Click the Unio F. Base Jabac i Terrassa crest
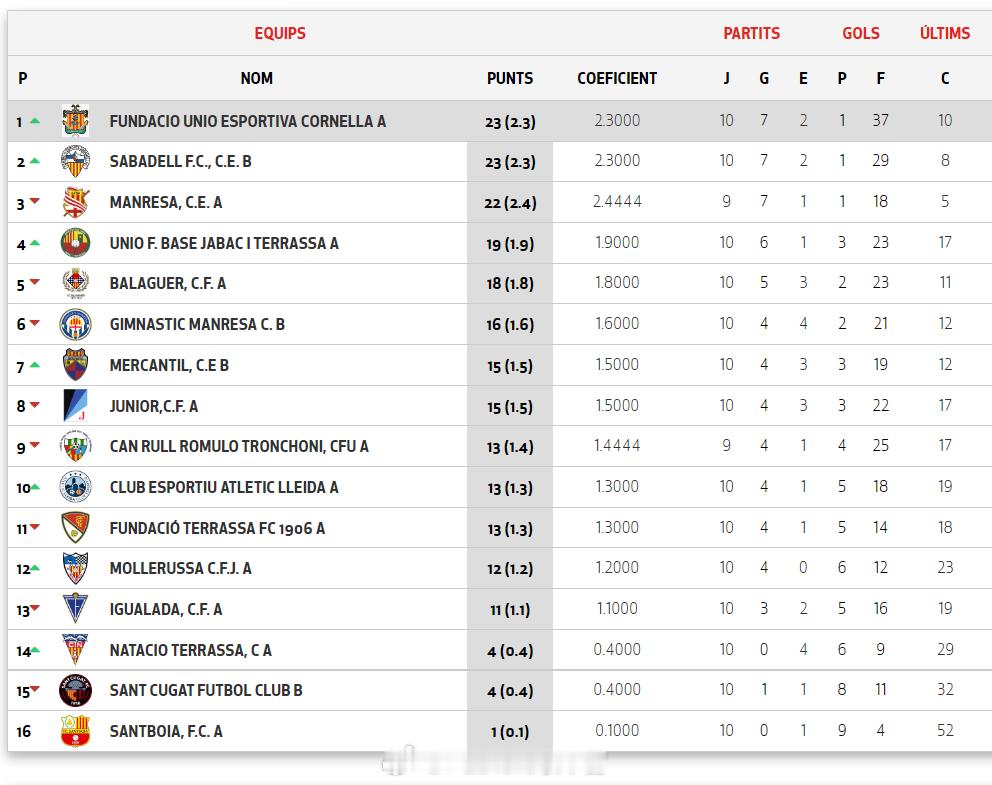The width and height of the screenshot is (992, 785). pos(75,243)
